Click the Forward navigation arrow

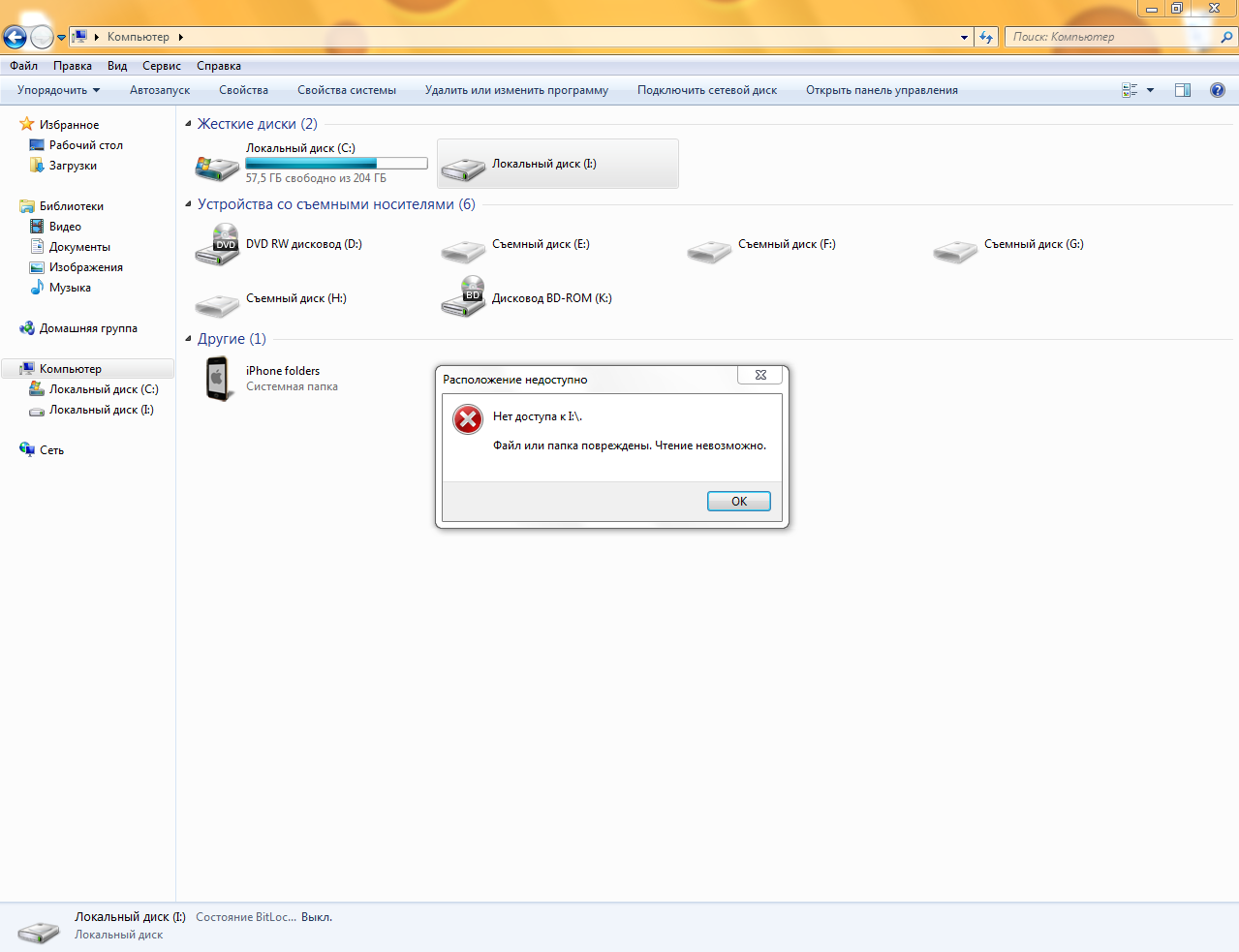click(x=42, y=37)
